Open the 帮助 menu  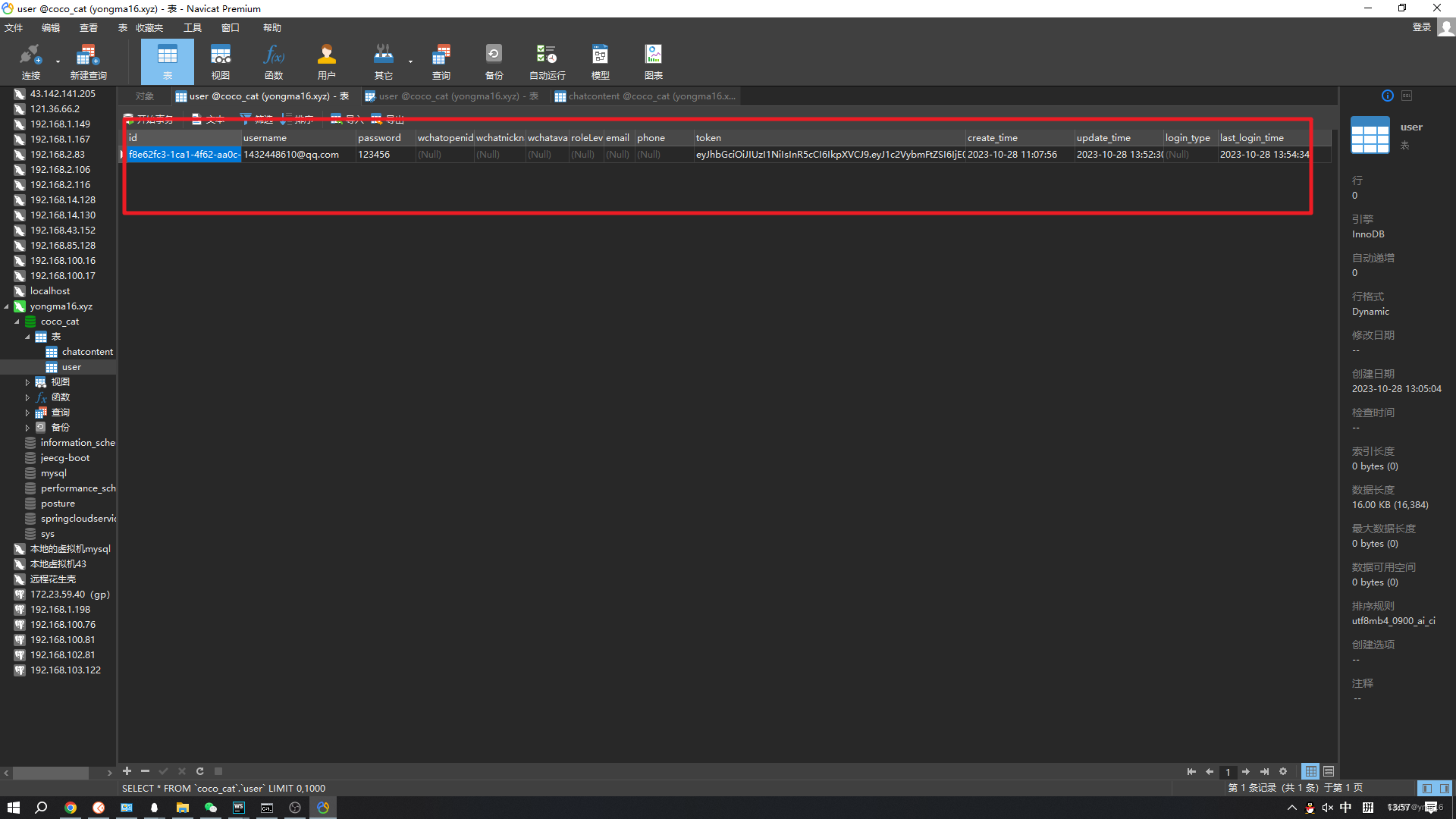272,28
